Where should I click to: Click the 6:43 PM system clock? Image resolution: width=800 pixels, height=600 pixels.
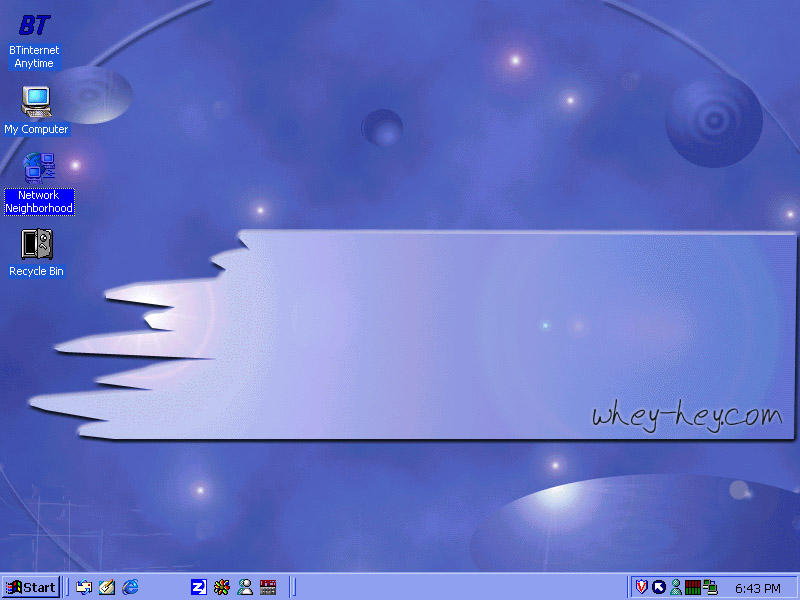(x=757, y=588)
